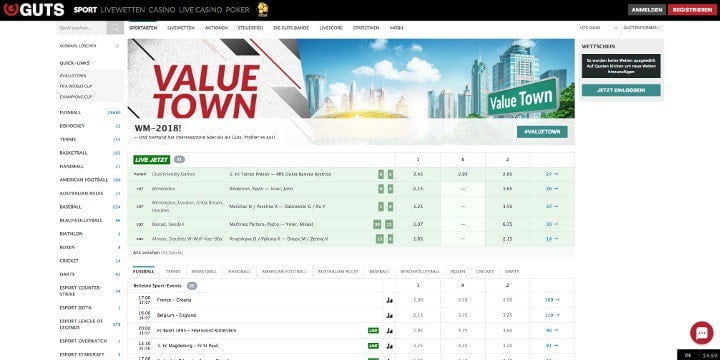Select odds 2.45 for Tatran Presov
The width and height of the screenshot is (720, 360).
tap(418, 174)
